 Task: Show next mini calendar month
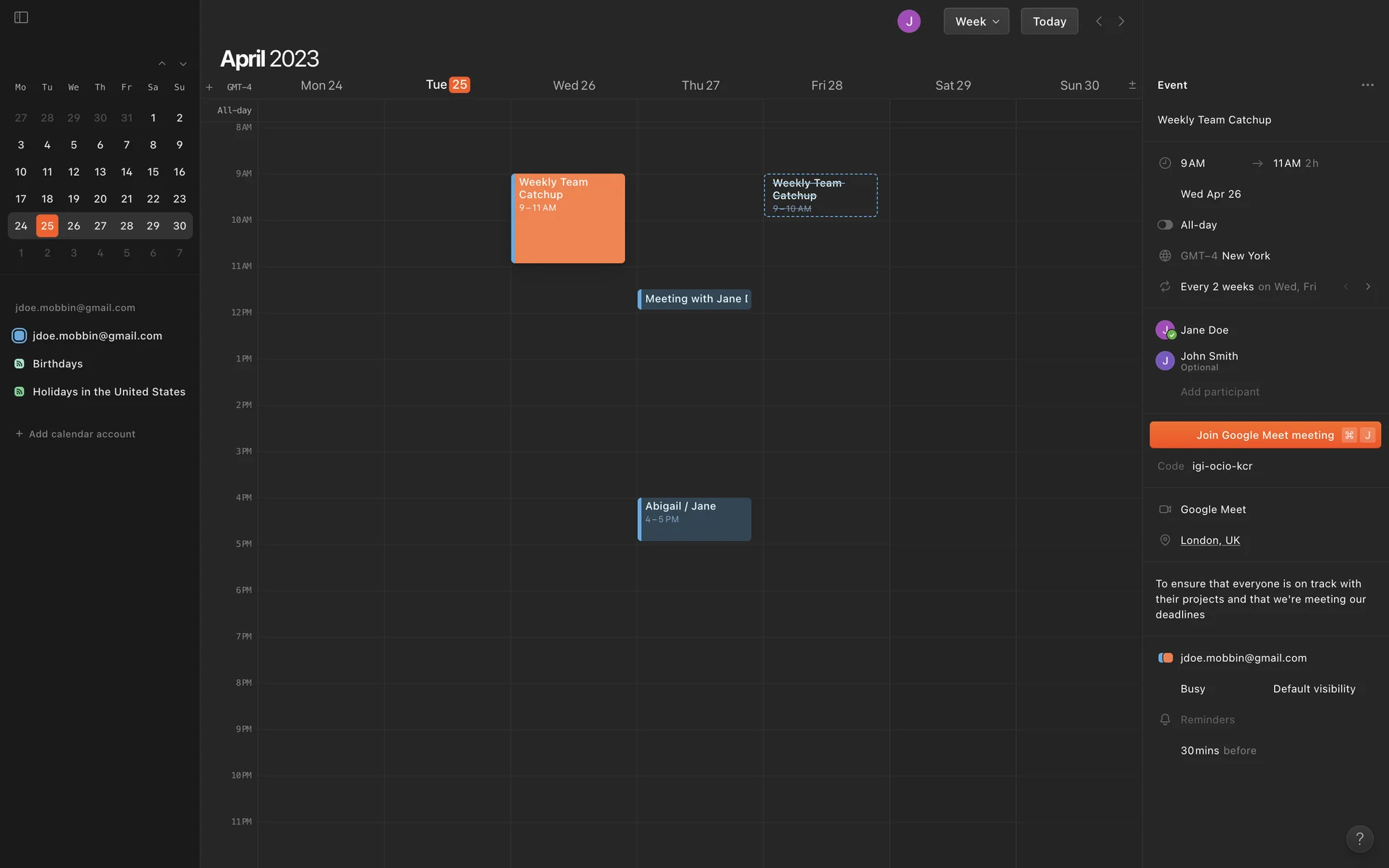click(x=183, y=64)
